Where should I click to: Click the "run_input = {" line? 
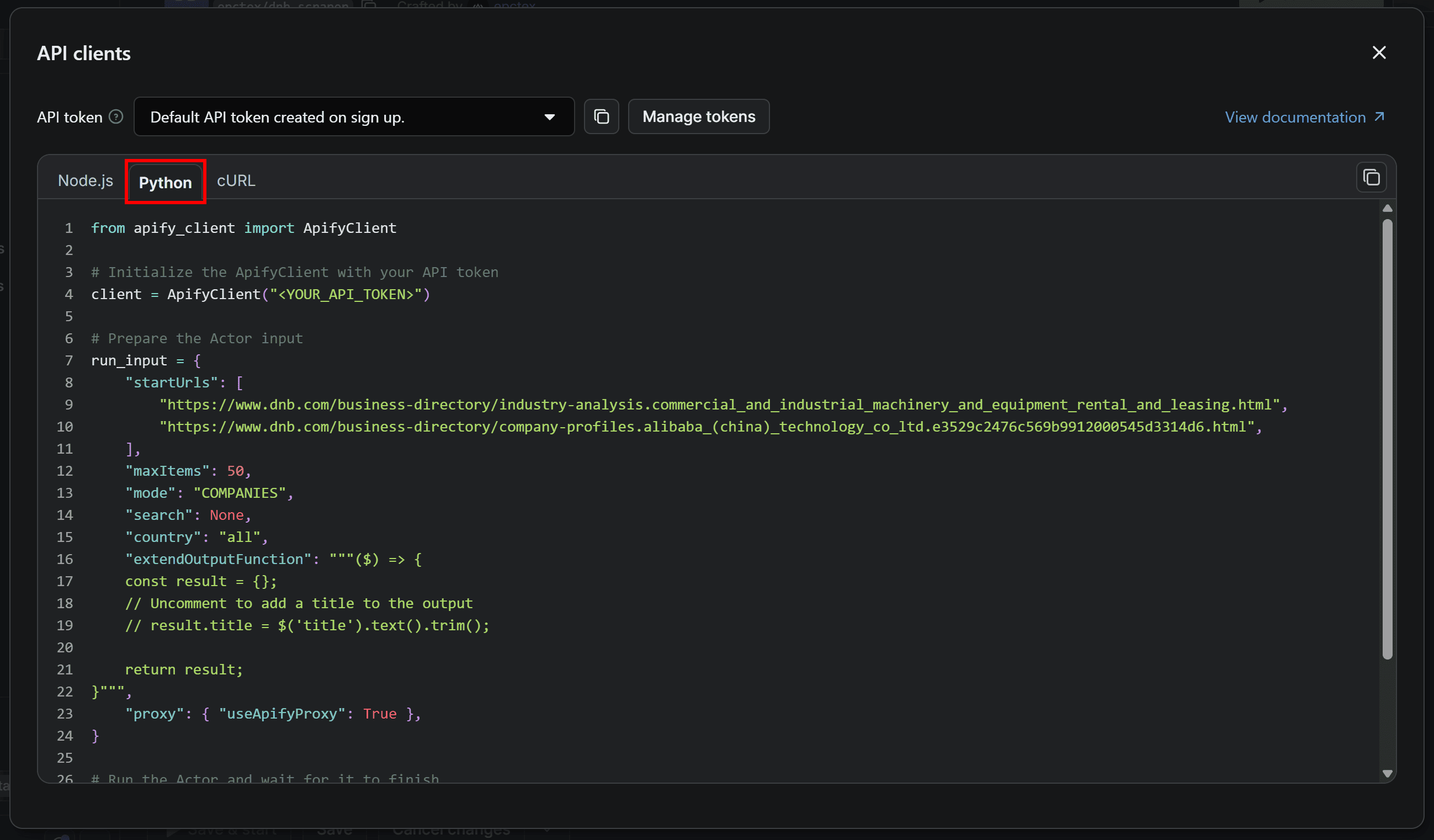click(146, 361)
